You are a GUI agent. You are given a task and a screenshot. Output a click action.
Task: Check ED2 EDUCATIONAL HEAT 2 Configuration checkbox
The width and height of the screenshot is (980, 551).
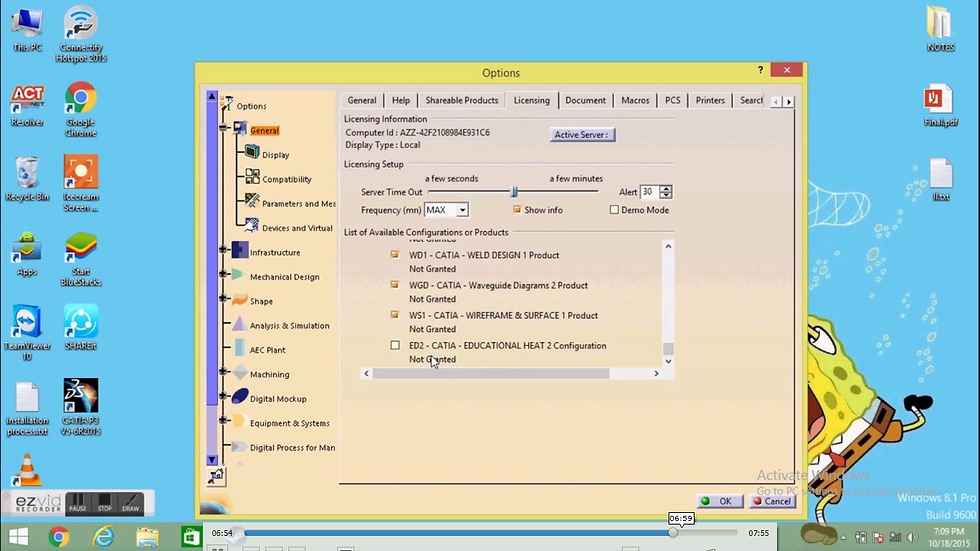click(x=394, y=345)
